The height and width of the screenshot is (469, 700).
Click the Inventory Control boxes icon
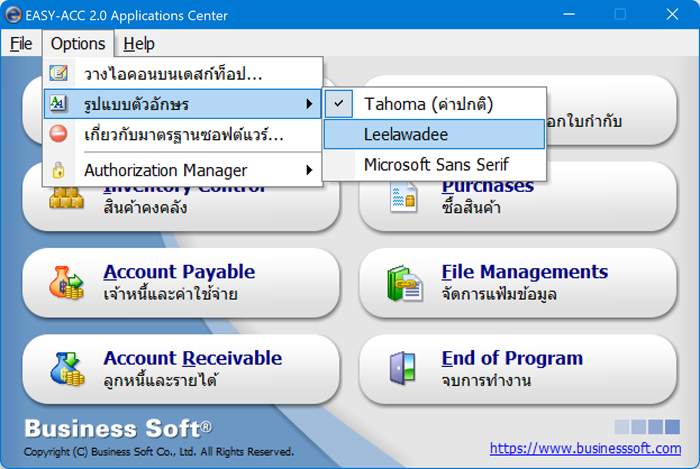tap(66, 197)
